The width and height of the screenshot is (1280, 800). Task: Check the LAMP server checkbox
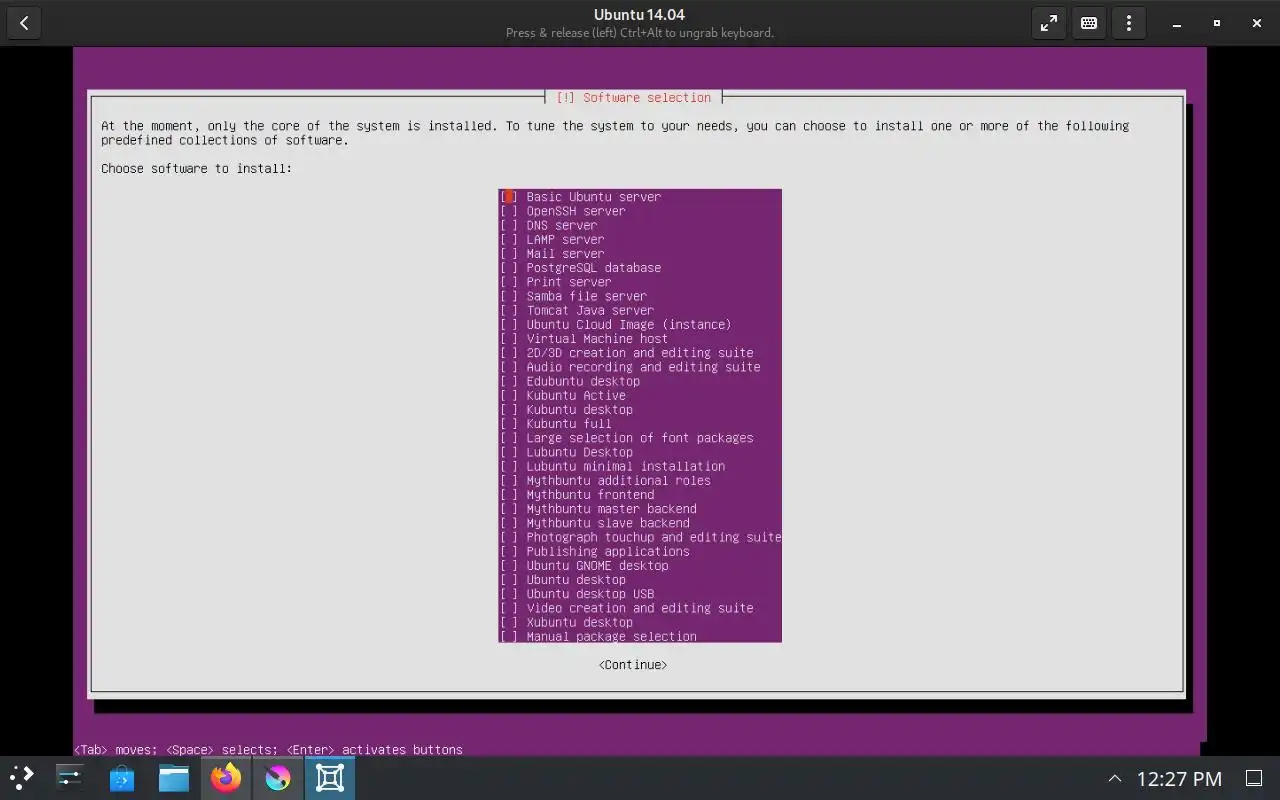coord(509,239)
